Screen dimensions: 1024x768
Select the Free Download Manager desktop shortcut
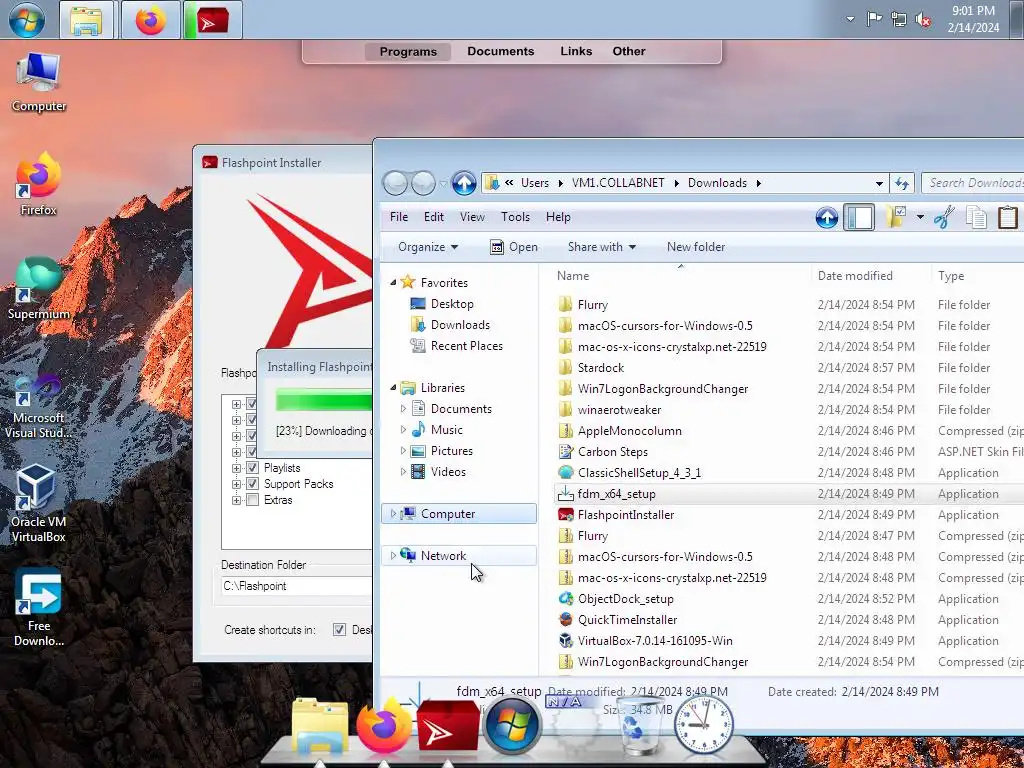[x=39, y=608]
